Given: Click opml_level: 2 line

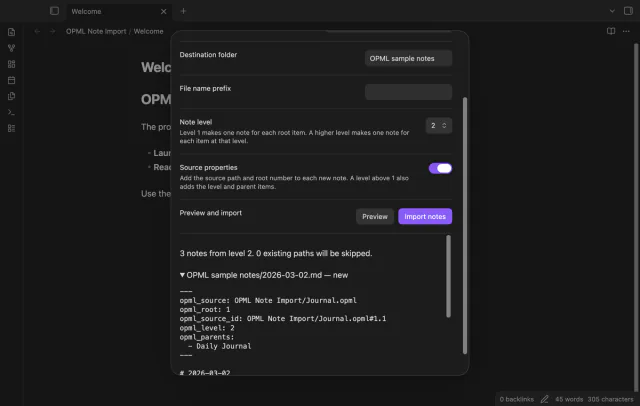Looking at the screenshot, I should coord(207,328).
